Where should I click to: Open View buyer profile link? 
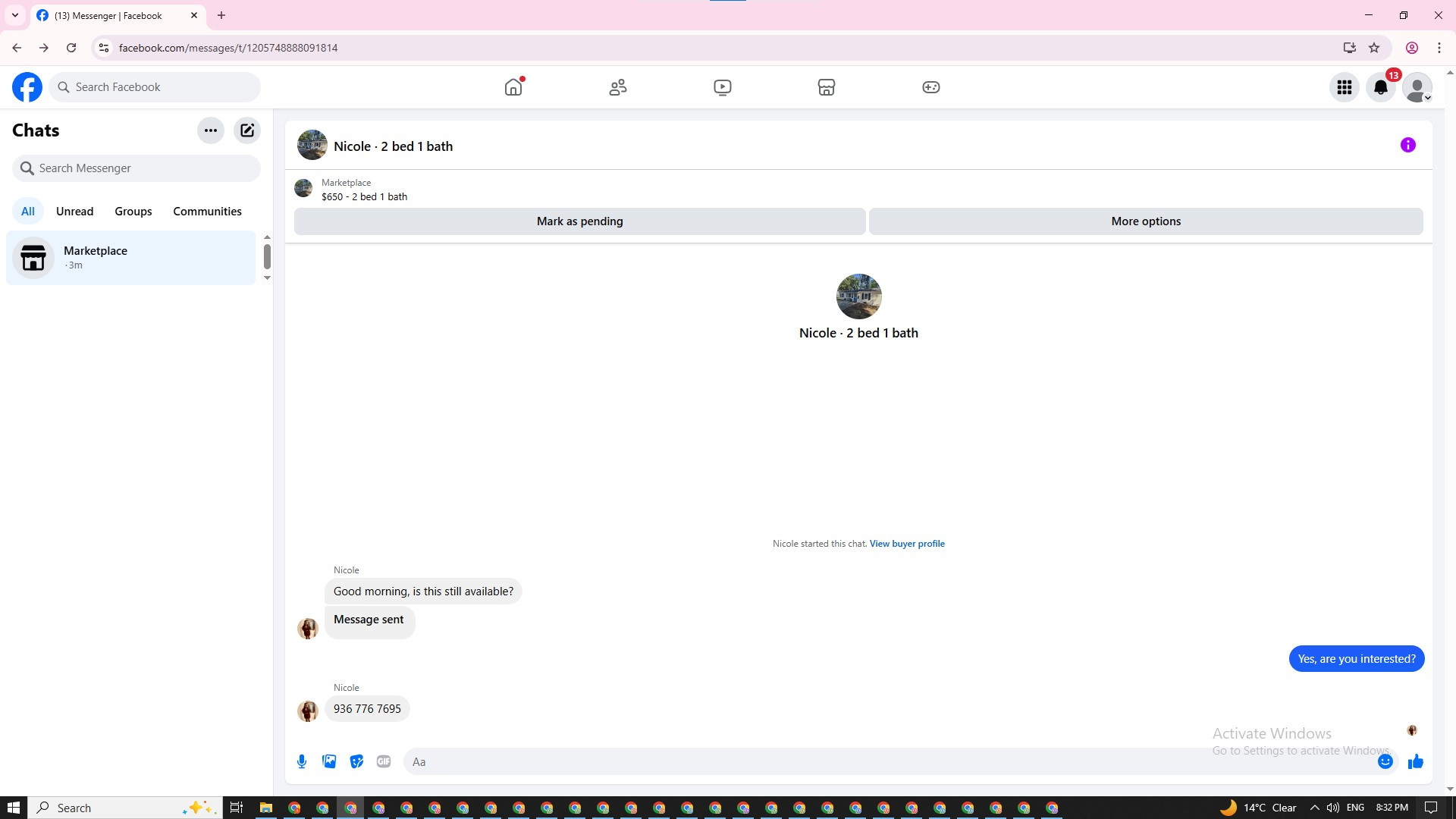coord(907,544)
